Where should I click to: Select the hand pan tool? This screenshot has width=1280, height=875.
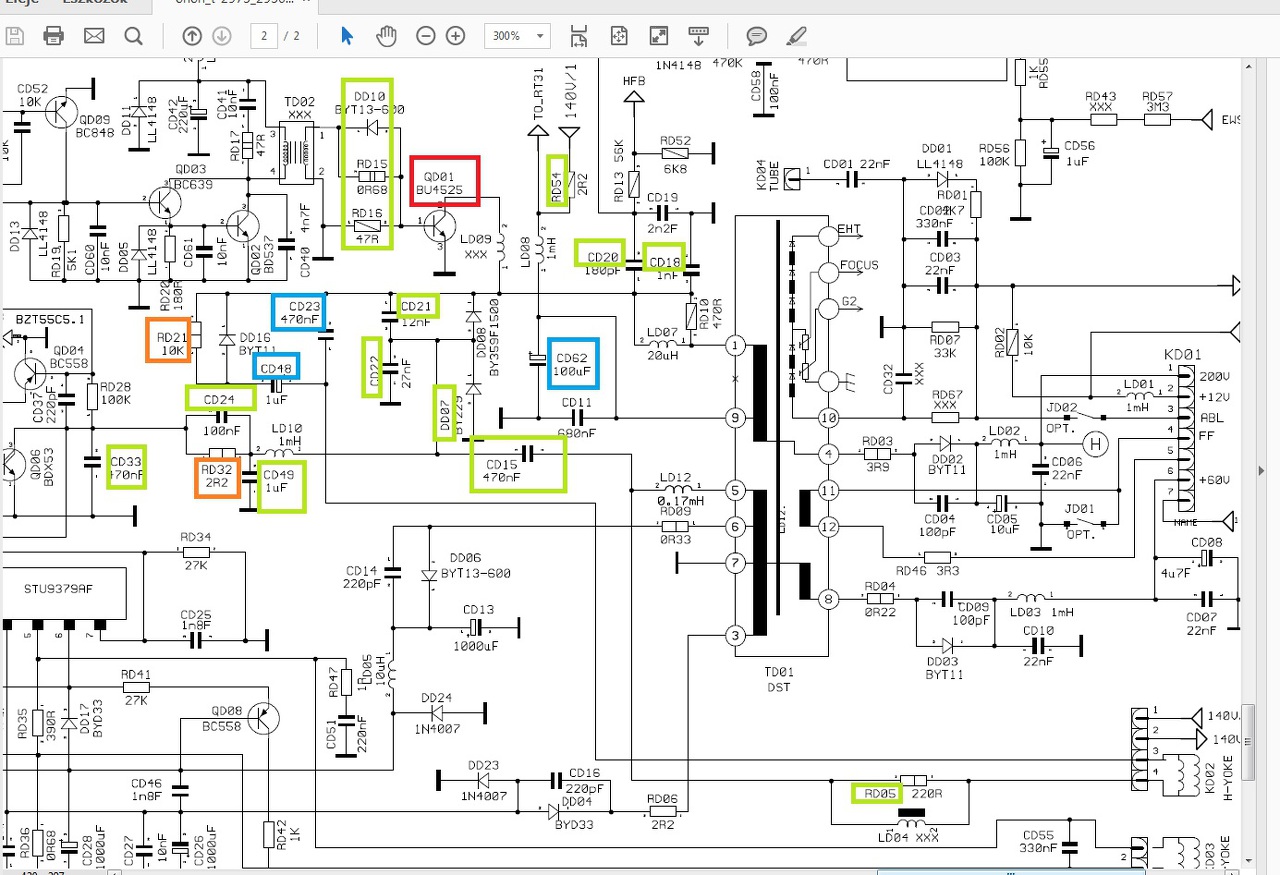(x=386, y=36)
